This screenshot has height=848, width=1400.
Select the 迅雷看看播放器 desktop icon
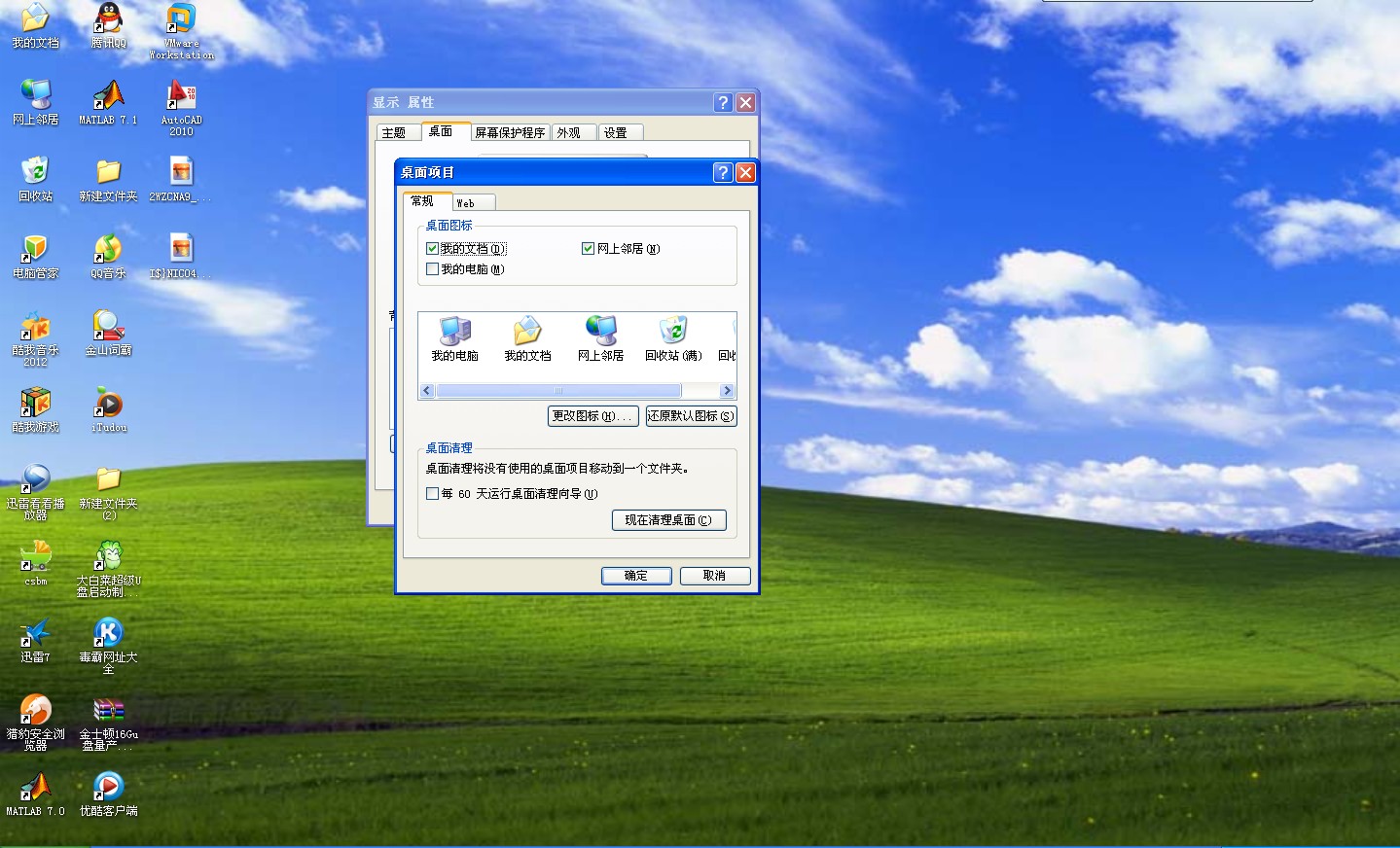click(35, 492)
